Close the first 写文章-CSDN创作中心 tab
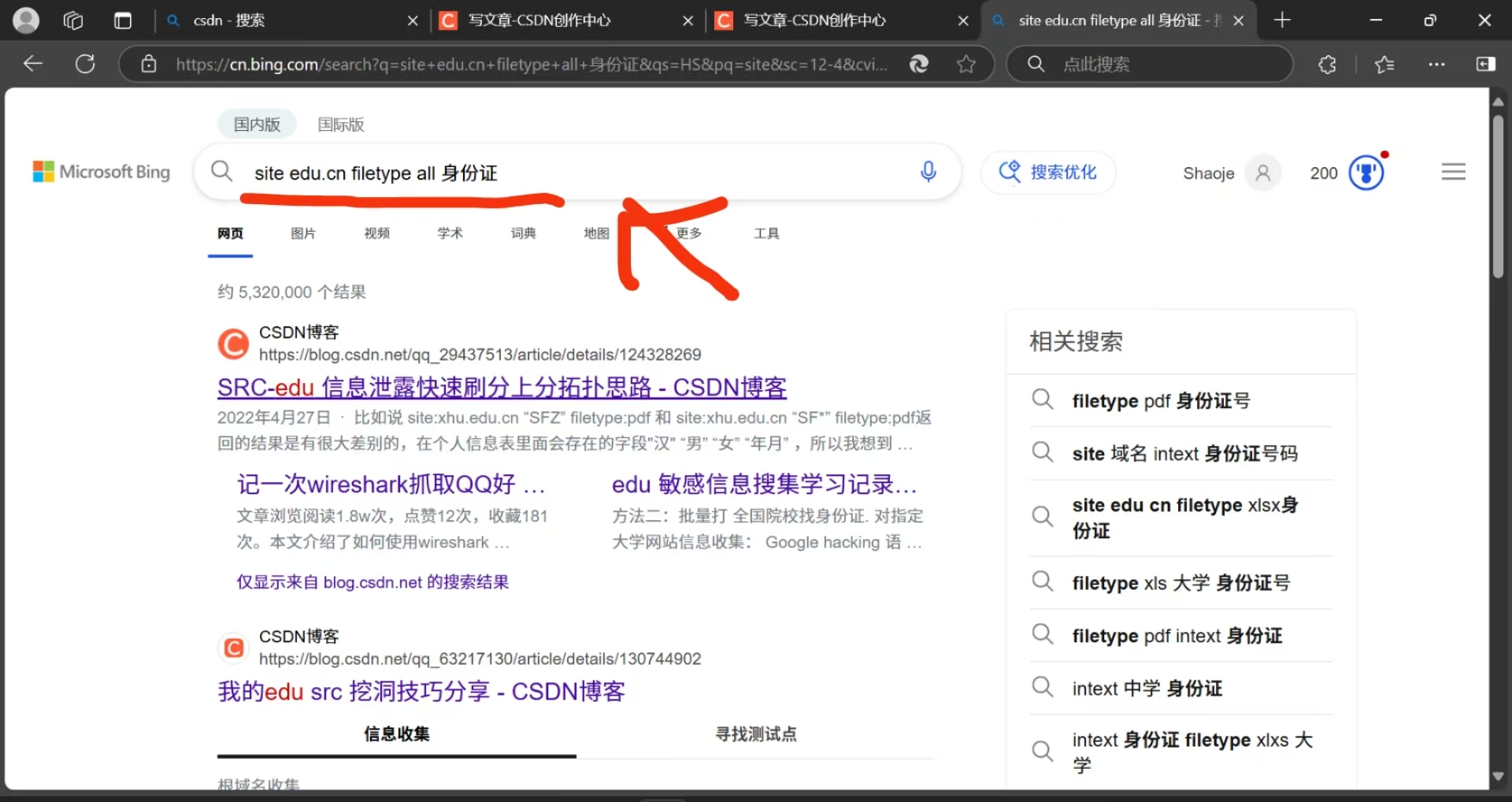This screenshot has height=802, width=1512. click(688, 21)
